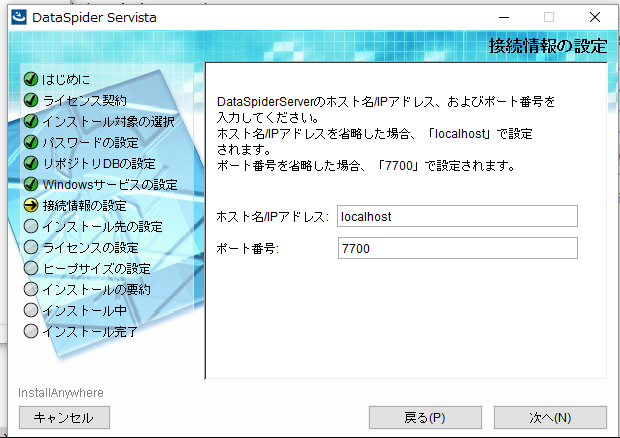Click gray circle icon beside インストール中

31,310
